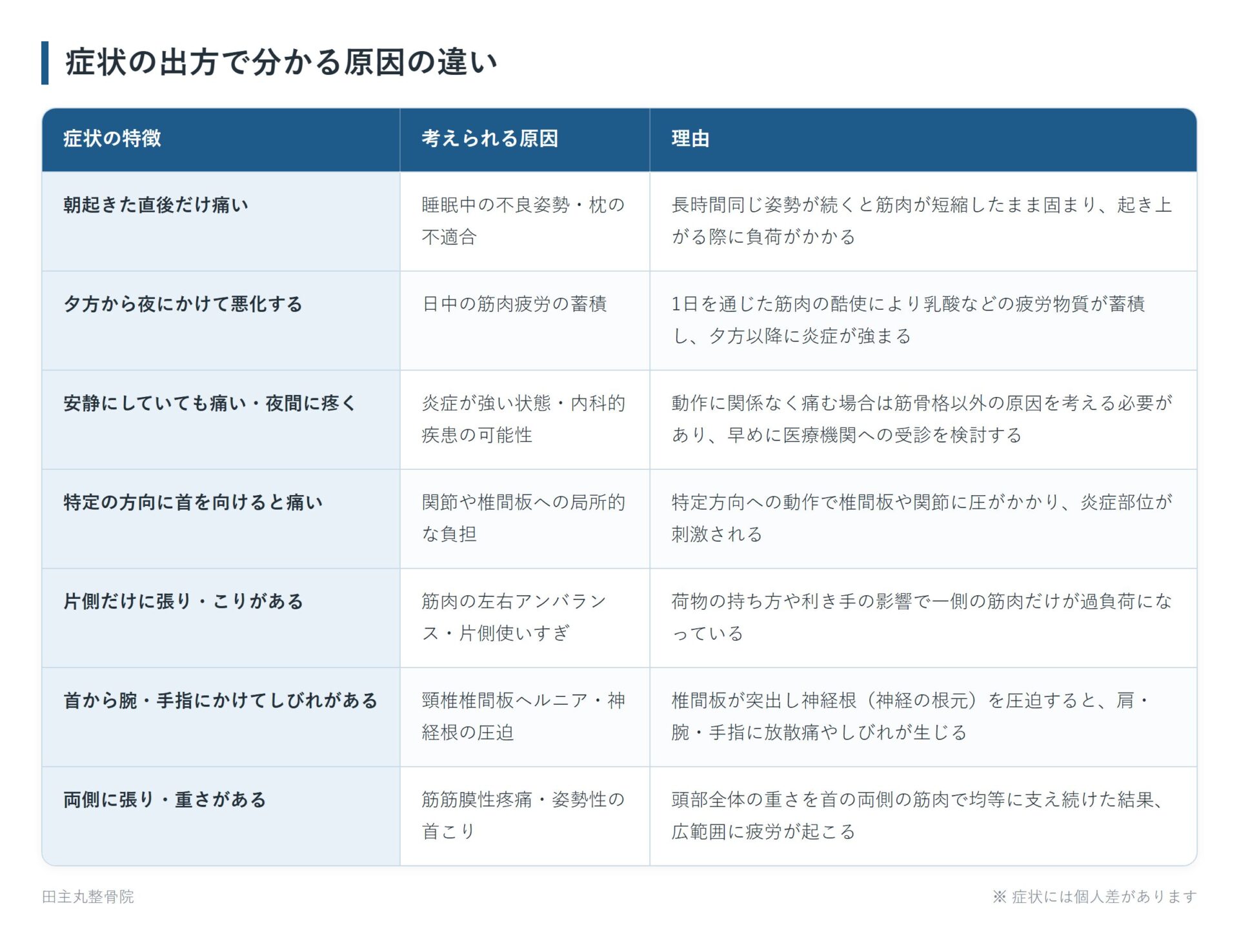The image size is (1239, 952).
Task: Select the cell 朝起きた直後だけ痛い
Action: [x=221, y=221]
